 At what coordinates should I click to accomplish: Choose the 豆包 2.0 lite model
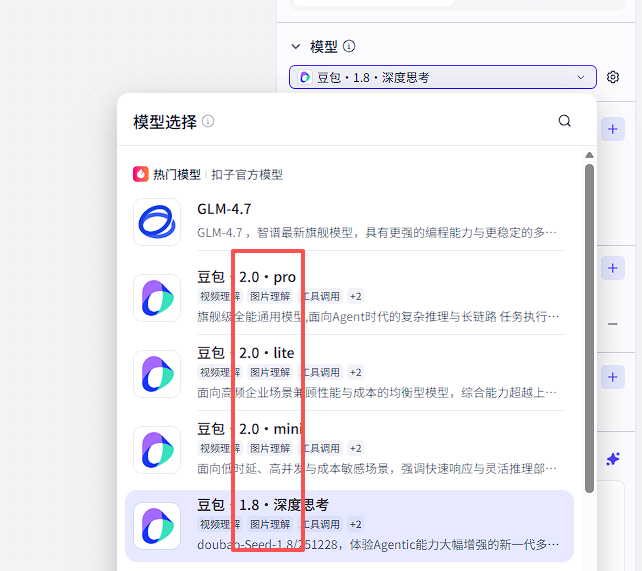click(246, 353)
